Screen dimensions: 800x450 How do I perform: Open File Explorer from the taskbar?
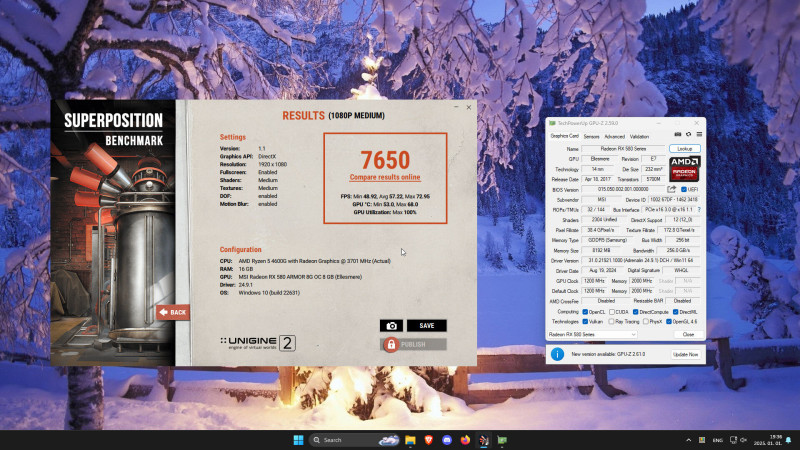(x=410, y=440)
